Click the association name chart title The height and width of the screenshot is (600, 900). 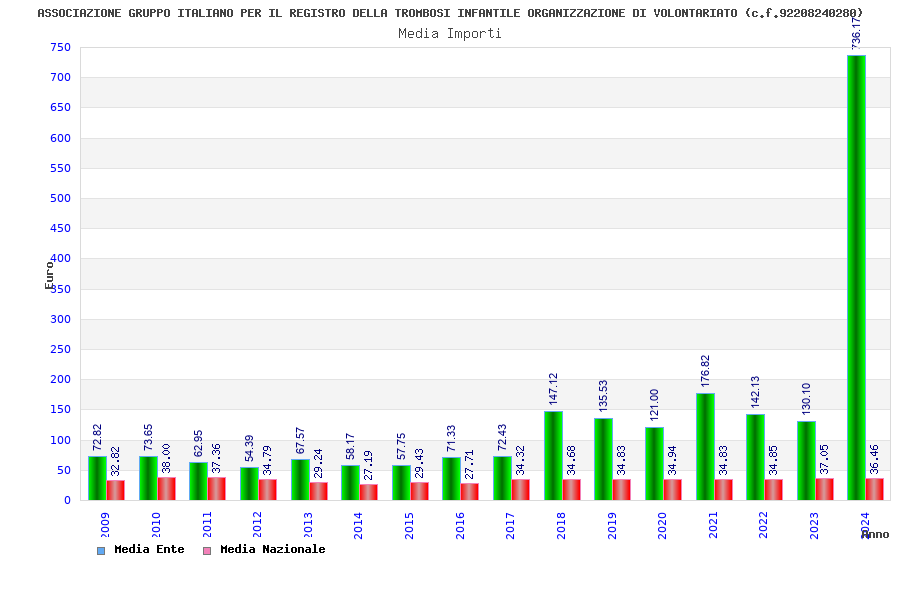[x=450, y=13]
